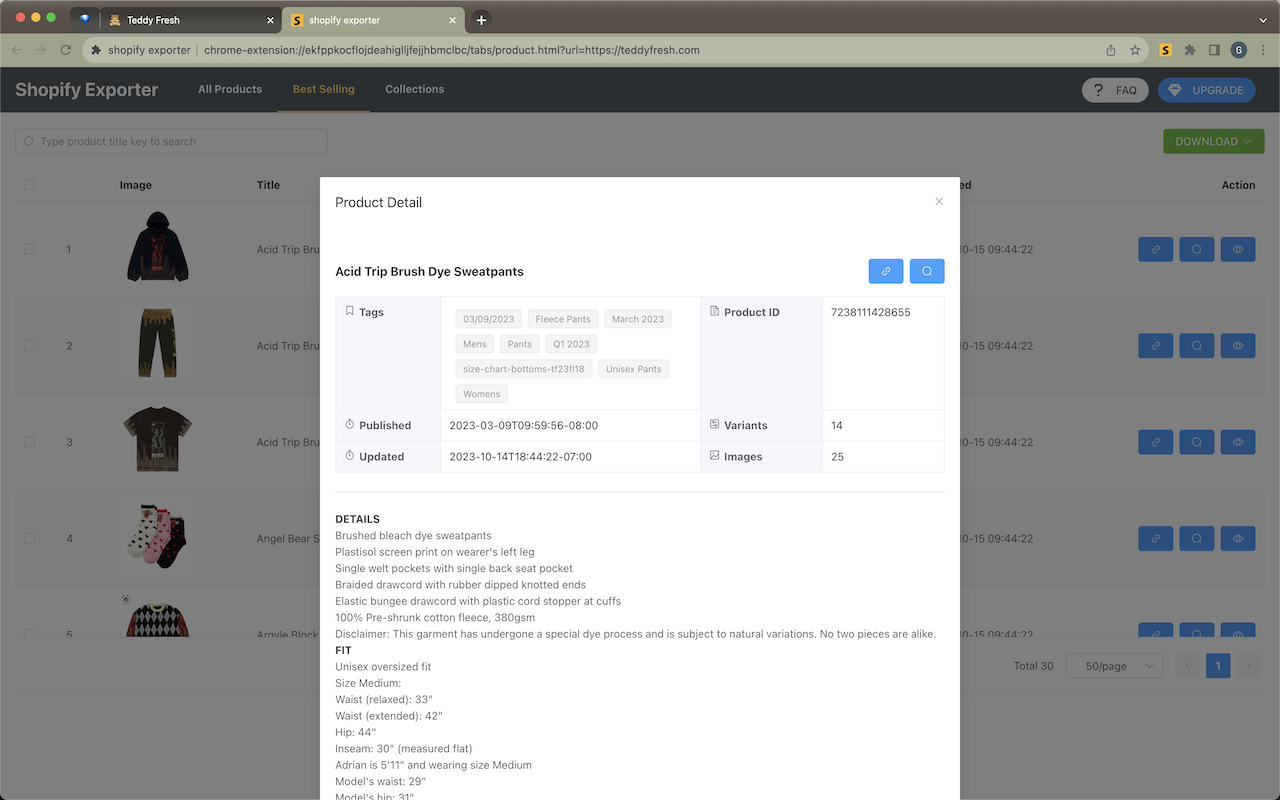Open product link button in Product Detail
Image resolution: width=1280 pixels, height=800 pixels.
886,271
